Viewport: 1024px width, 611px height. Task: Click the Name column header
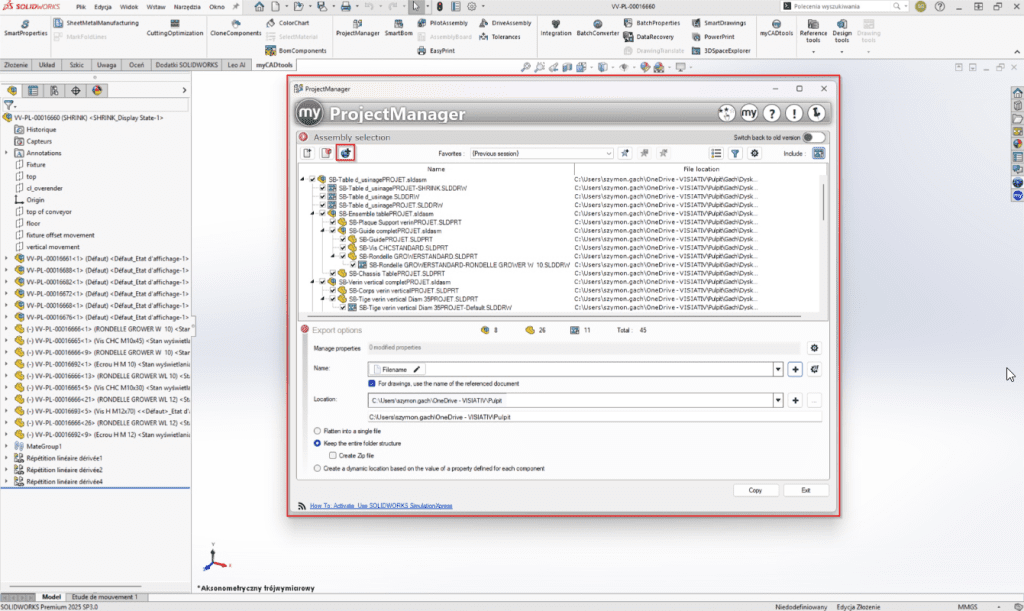436,169
